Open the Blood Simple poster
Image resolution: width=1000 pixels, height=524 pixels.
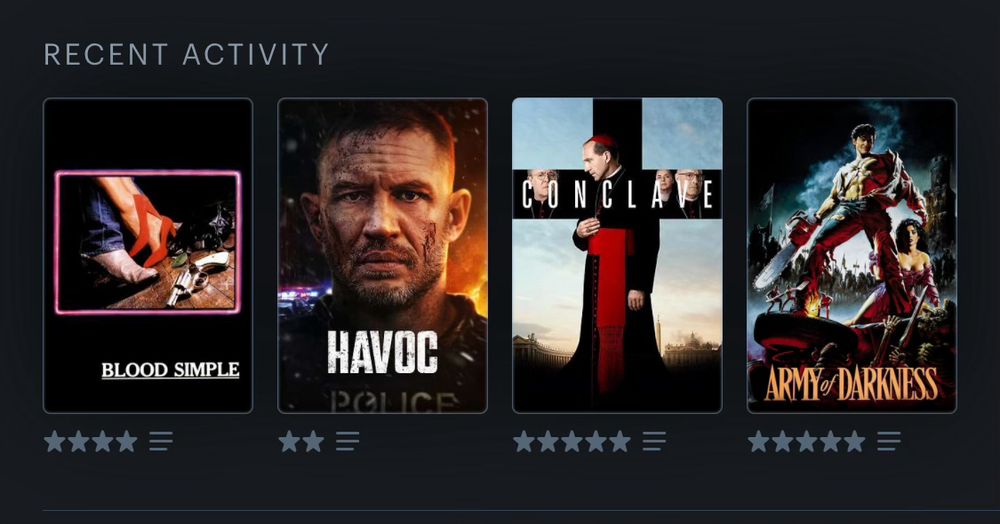148,256
